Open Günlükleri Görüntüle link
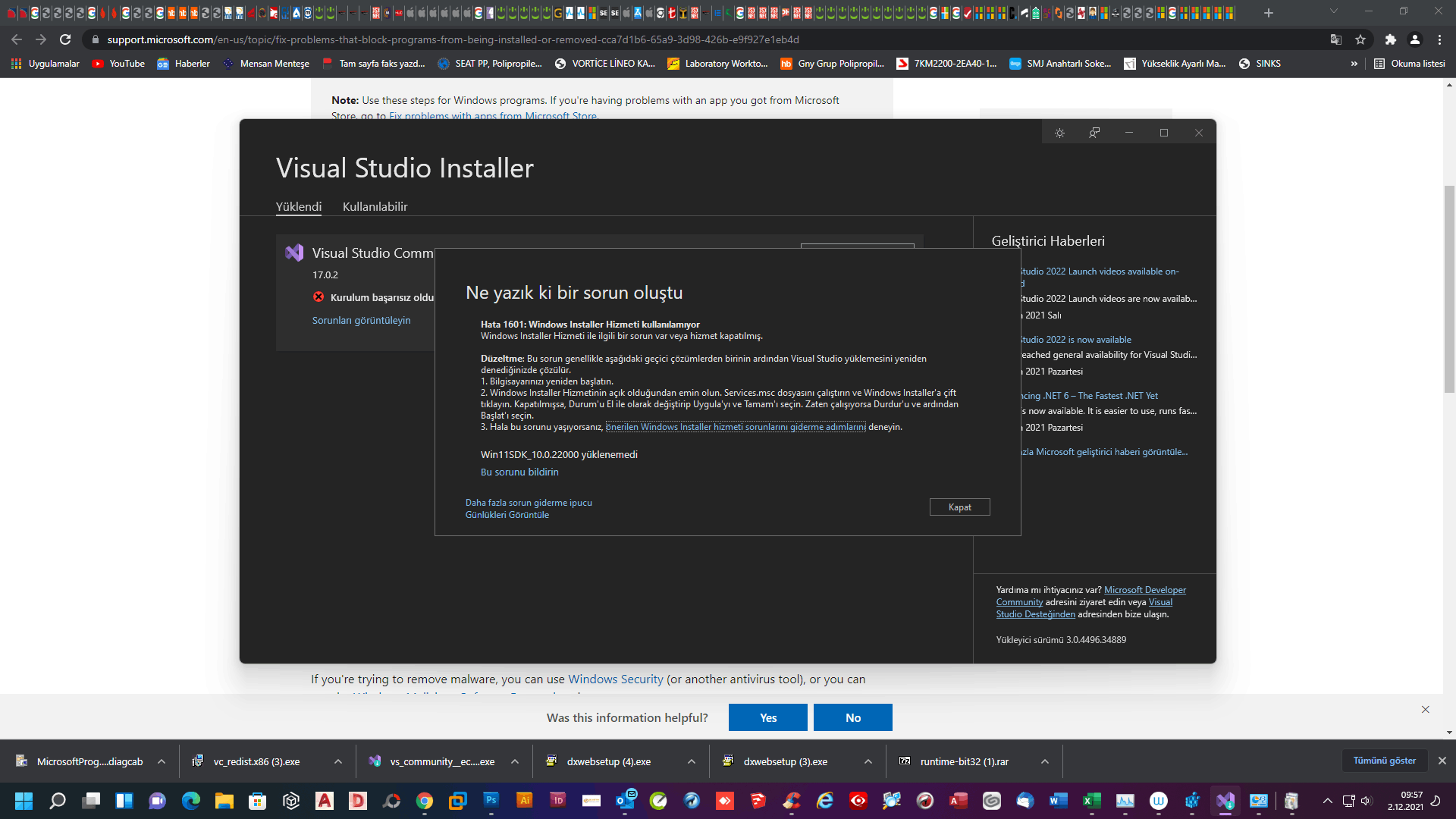Screen dimensions: 1456x819 pyautogui.click(x=507, y=515)
